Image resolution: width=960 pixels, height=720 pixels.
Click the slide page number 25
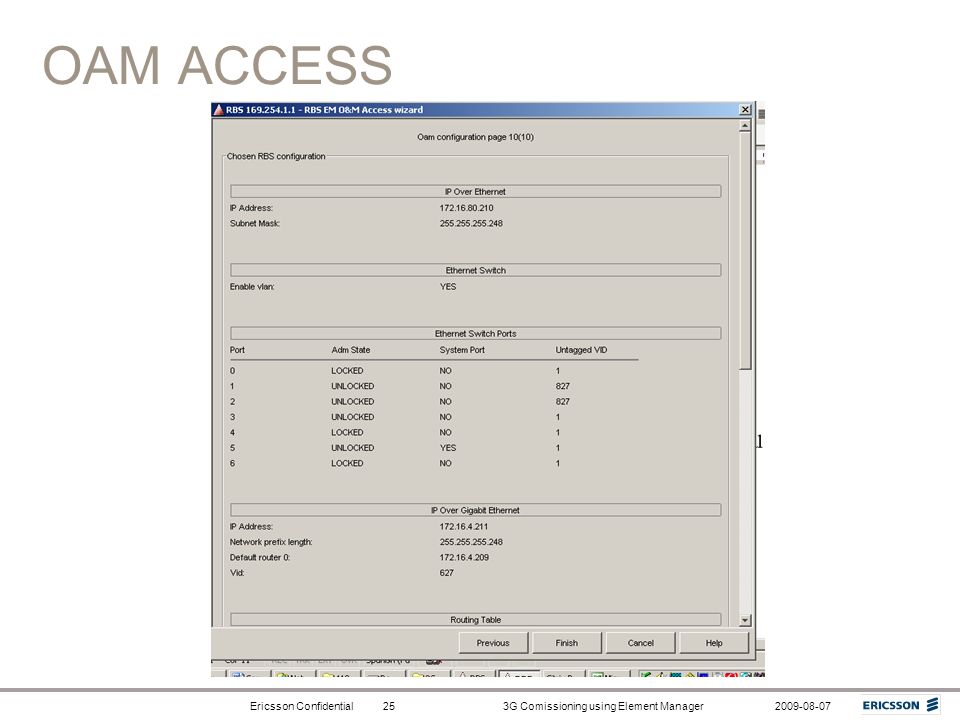[389, 706]
